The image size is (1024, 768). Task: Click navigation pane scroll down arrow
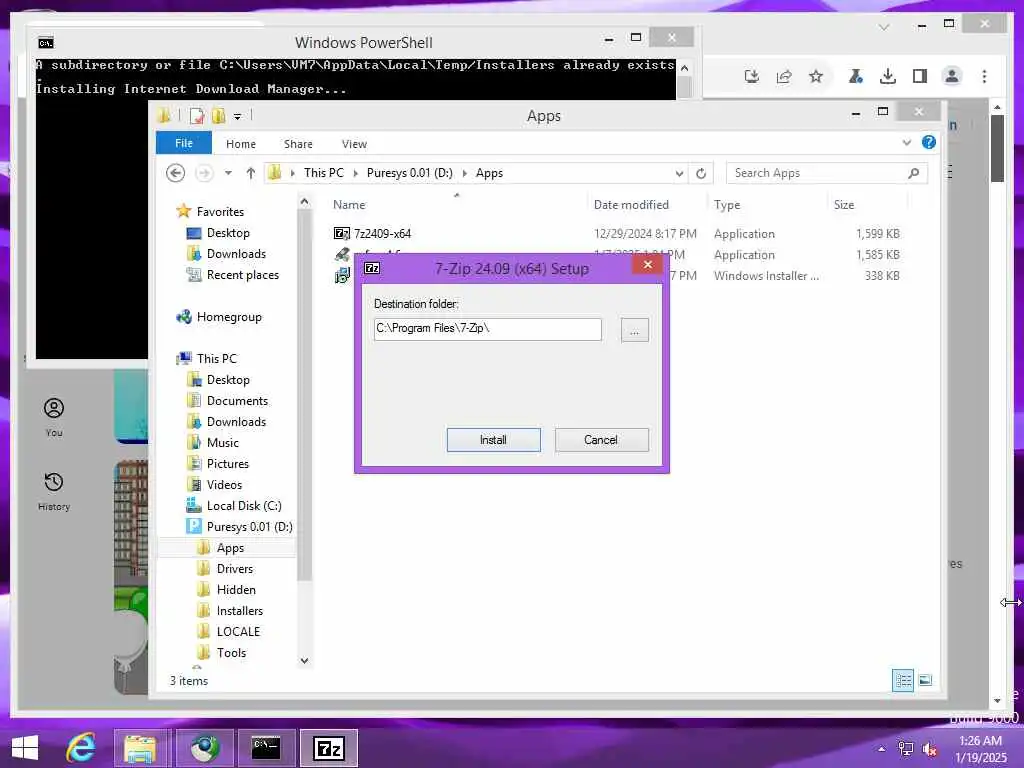click(x=304, y=660)
